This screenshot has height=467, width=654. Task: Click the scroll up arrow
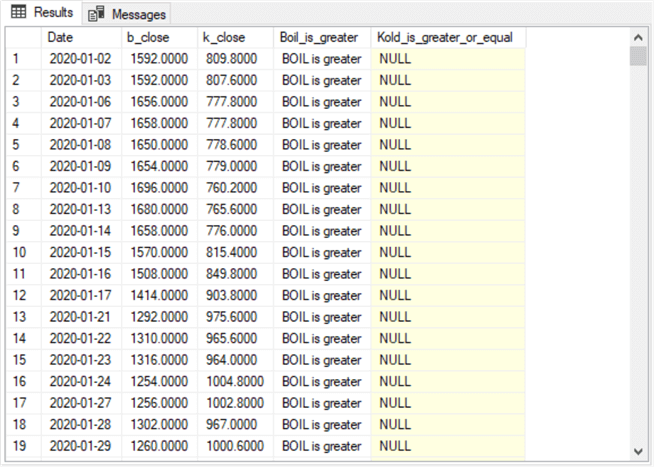click(638, 38)
